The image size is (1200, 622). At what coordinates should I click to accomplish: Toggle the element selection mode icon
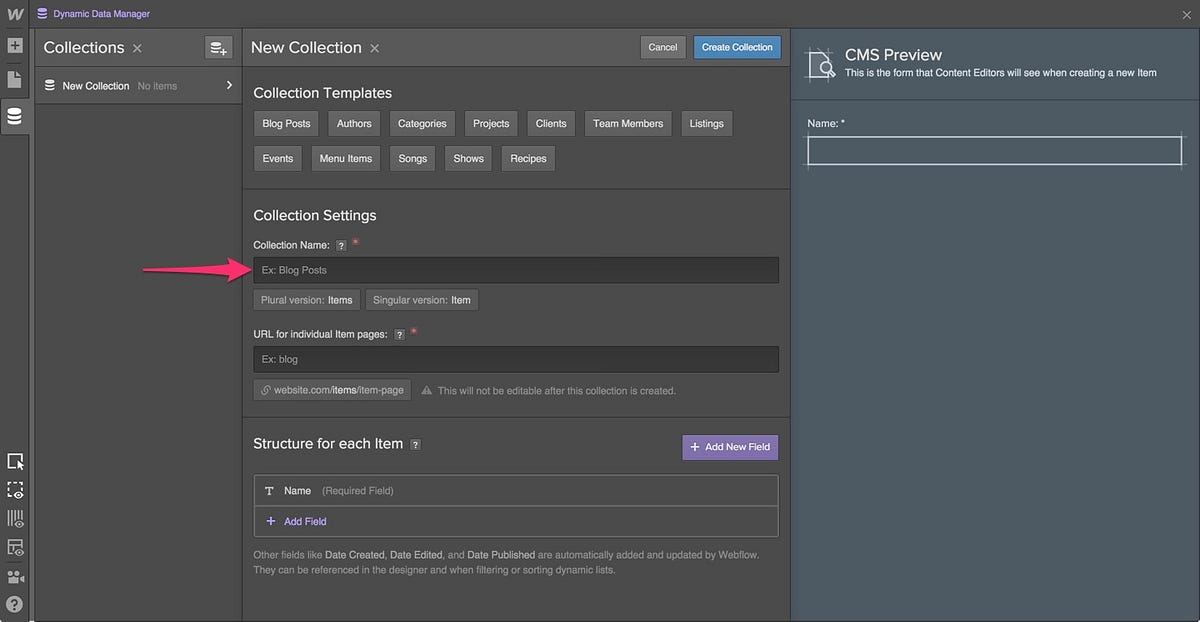15,461
